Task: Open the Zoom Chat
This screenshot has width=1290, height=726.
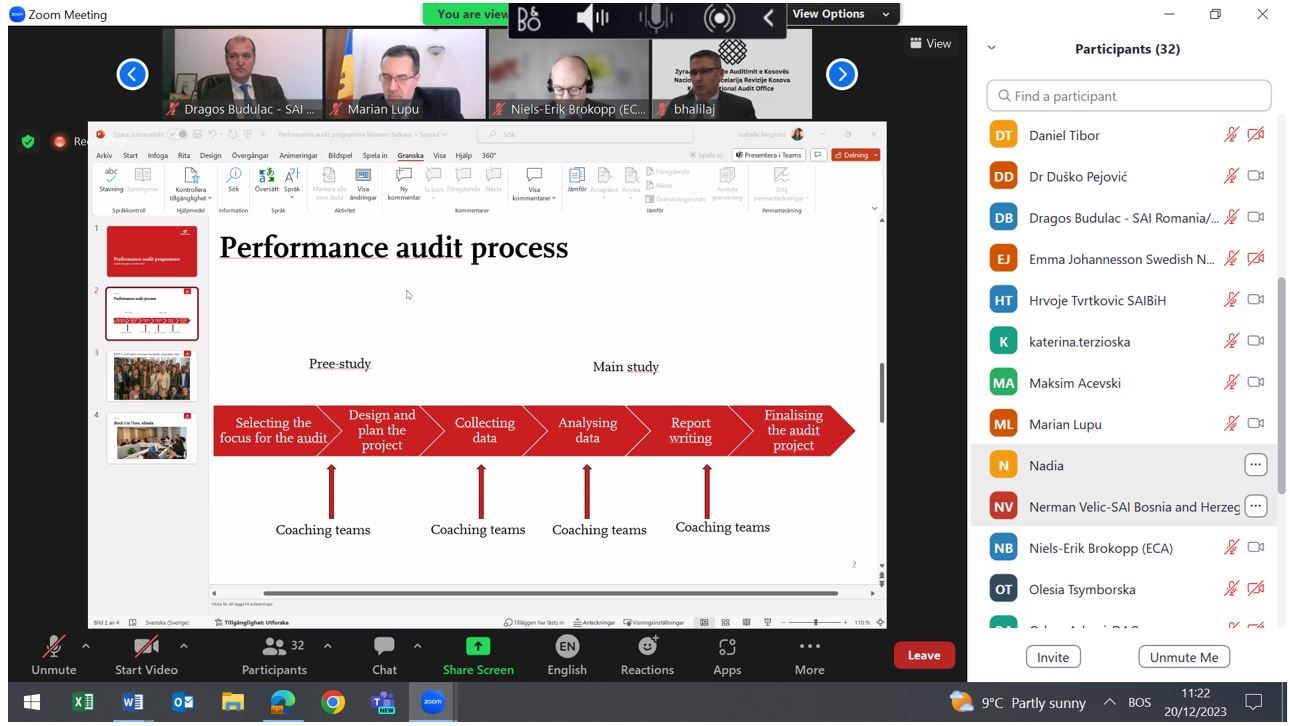Action: (384, 655)
